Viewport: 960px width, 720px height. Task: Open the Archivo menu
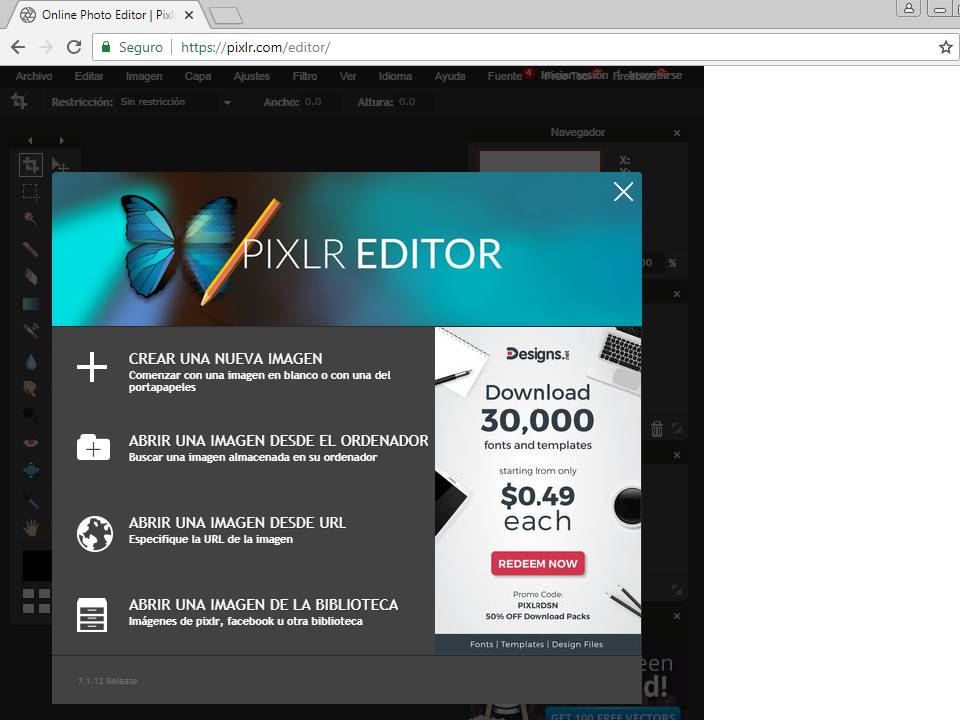click(x=34, y=76)
